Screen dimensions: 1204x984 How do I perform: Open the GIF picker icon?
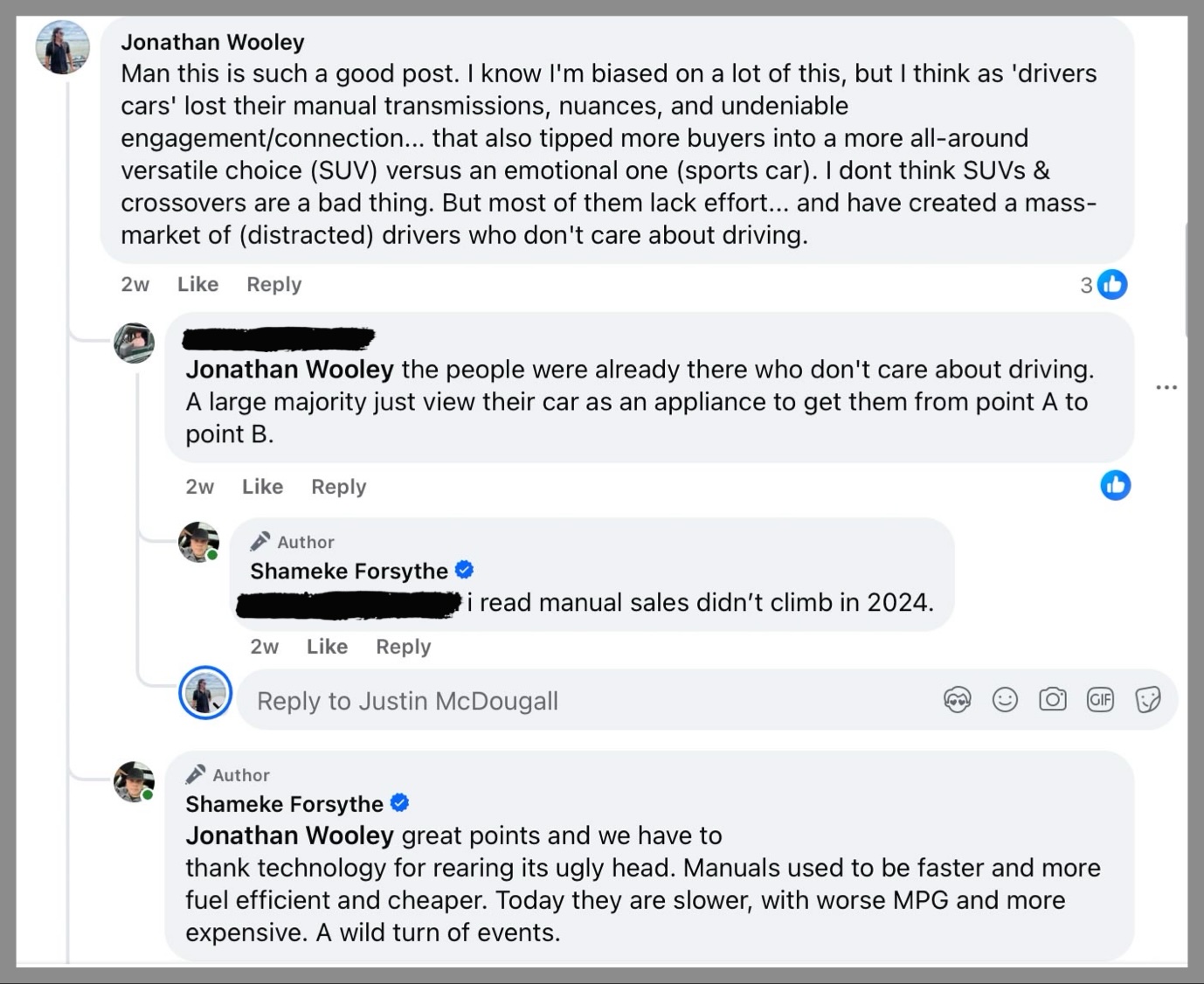tap(1100, 700)
